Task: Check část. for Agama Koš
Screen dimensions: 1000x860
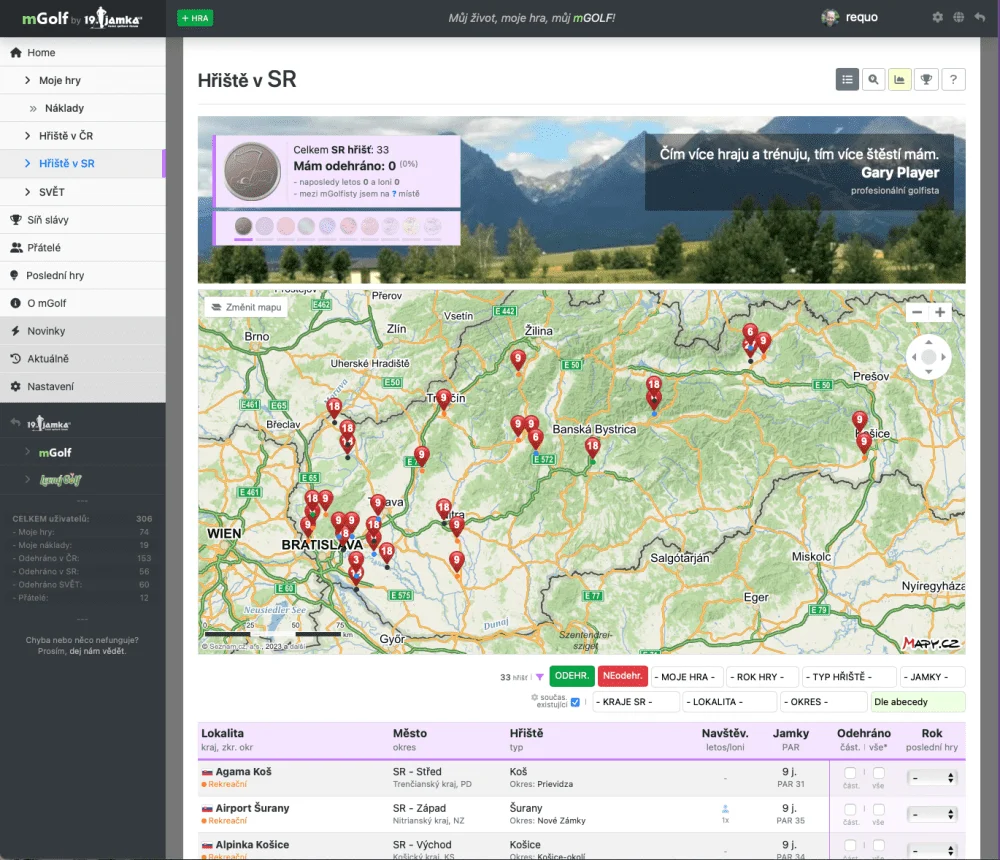Action: pos(850,773)
